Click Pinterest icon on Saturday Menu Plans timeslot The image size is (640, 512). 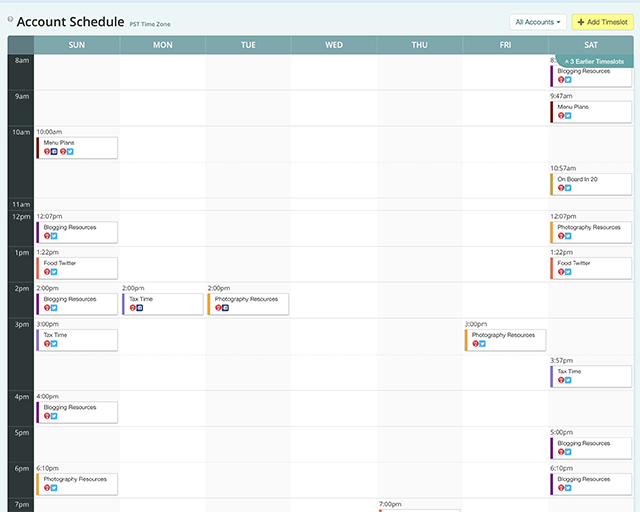[561, 116]
